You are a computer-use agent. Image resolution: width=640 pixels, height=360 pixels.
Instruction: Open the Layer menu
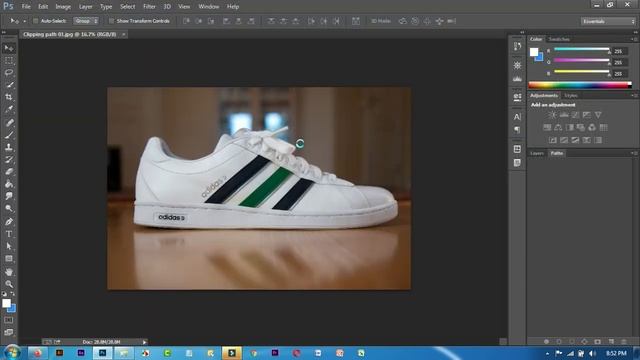pos(85,7)
